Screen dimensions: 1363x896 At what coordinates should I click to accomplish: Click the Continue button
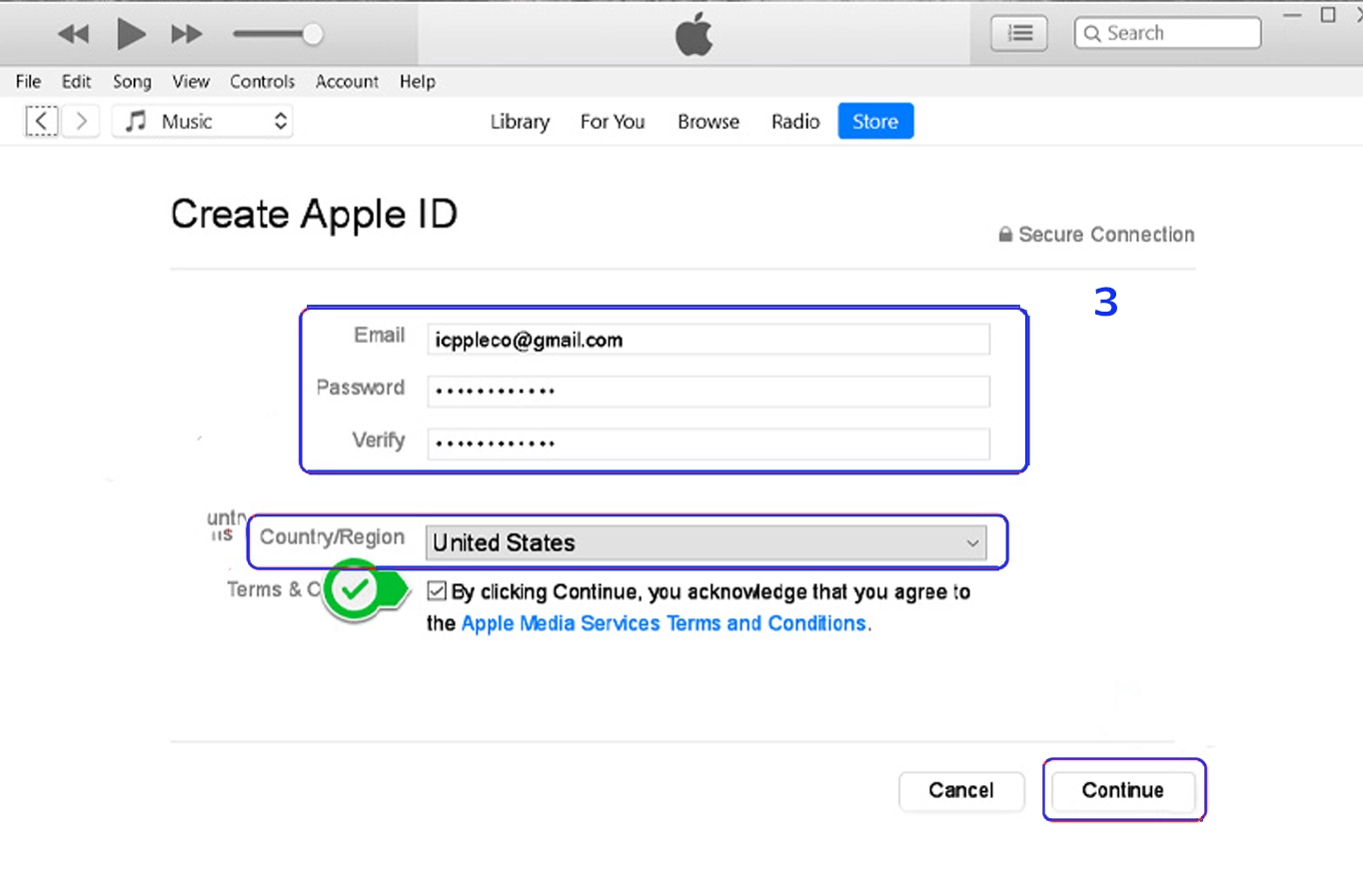[1123, 790]
